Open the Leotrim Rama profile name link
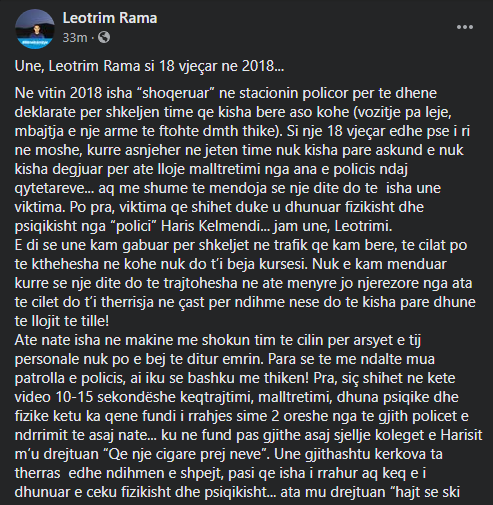The height and width of the screenshot is (505, 493). pos(110,18)
